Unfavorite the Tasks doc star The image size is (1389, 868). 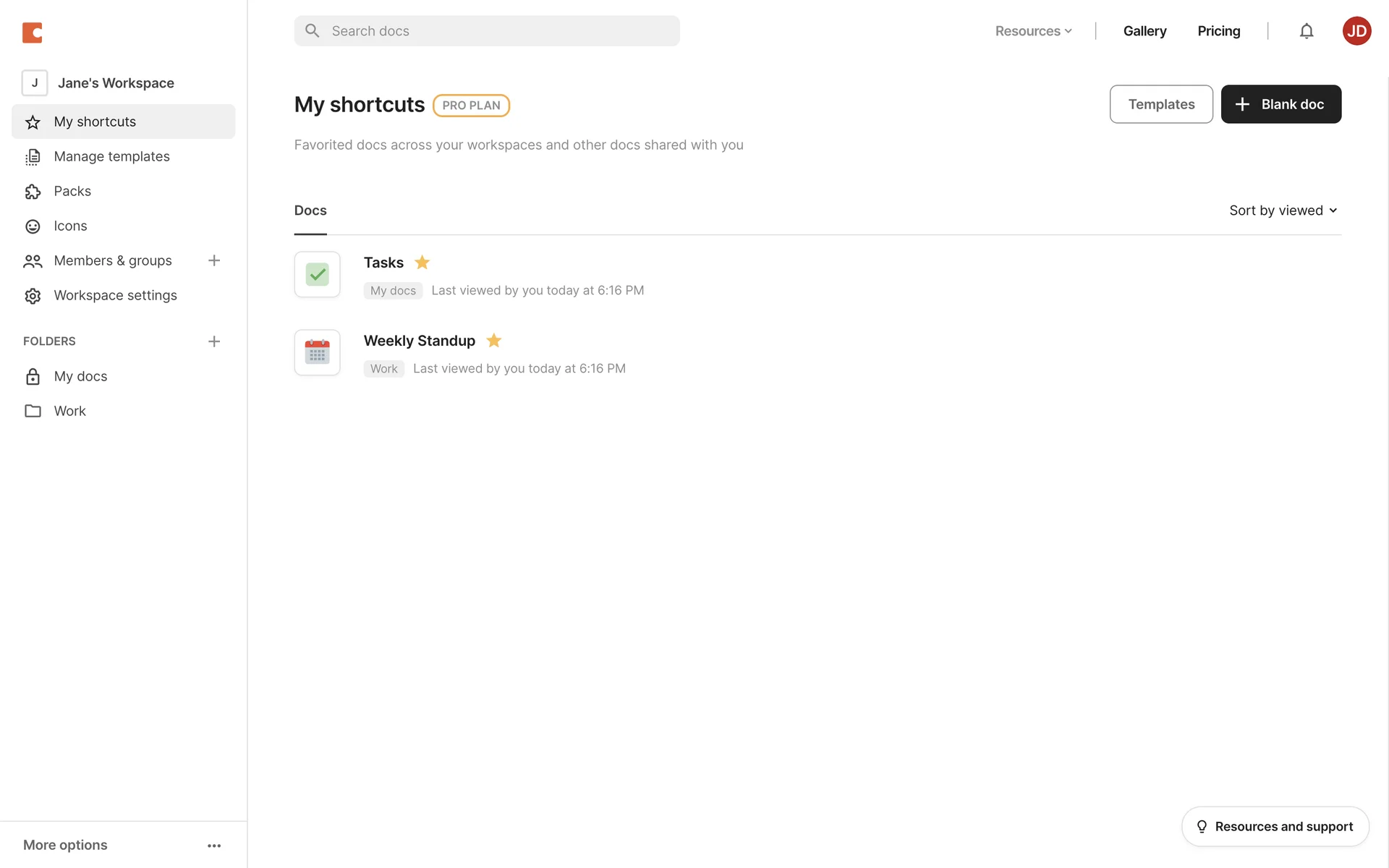click(422, 263)
